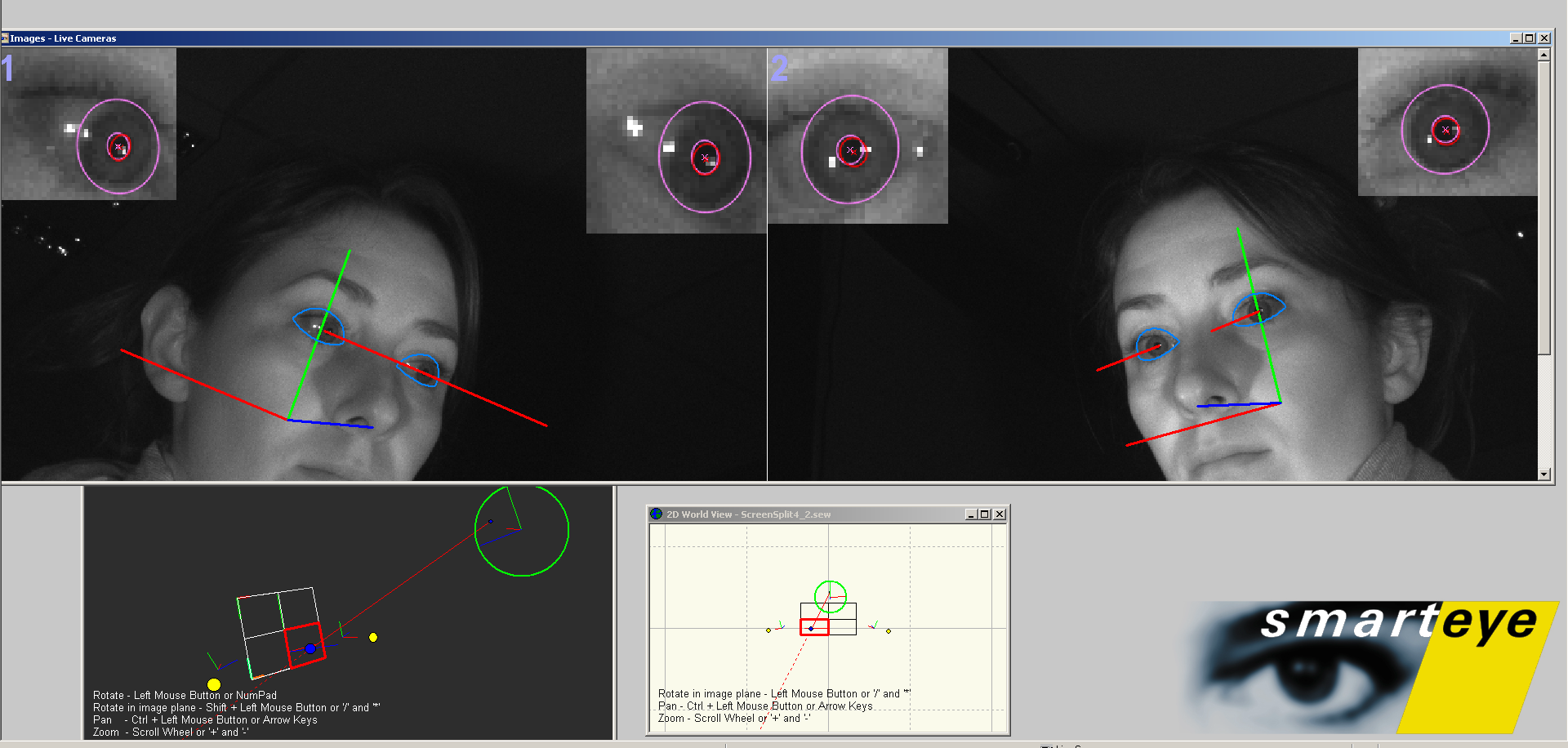Restore the Images - Live Cameras window
The height and width of the screenshot is (748, 1568).
(x=1528, y=38)
